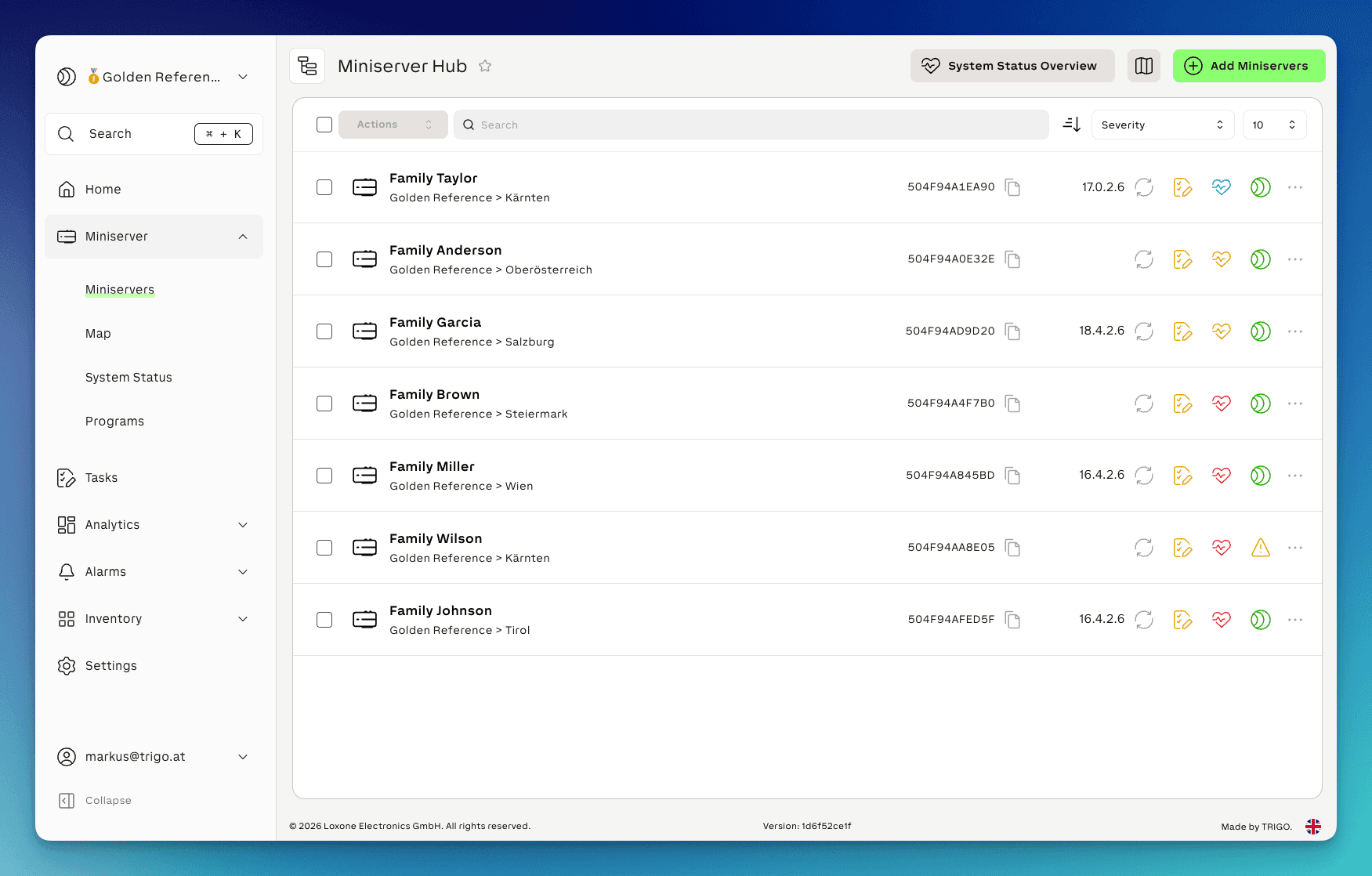Viewport: 1372px width, 876px height.
Task: Click the green Loxone icon for Family Anderson
Action: click(x=1261, y=259)
